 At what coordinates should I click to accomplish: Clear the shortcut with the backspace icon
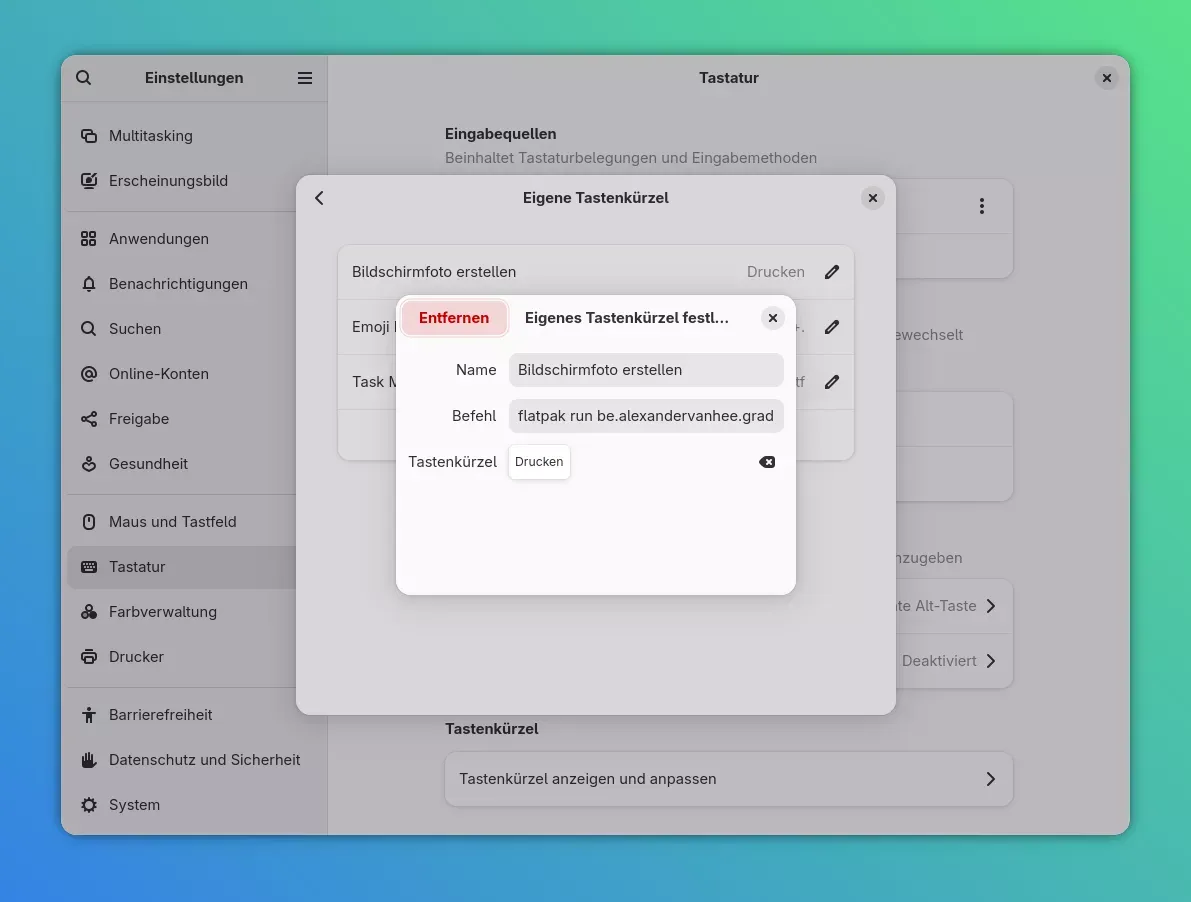[x=767, y=462]
